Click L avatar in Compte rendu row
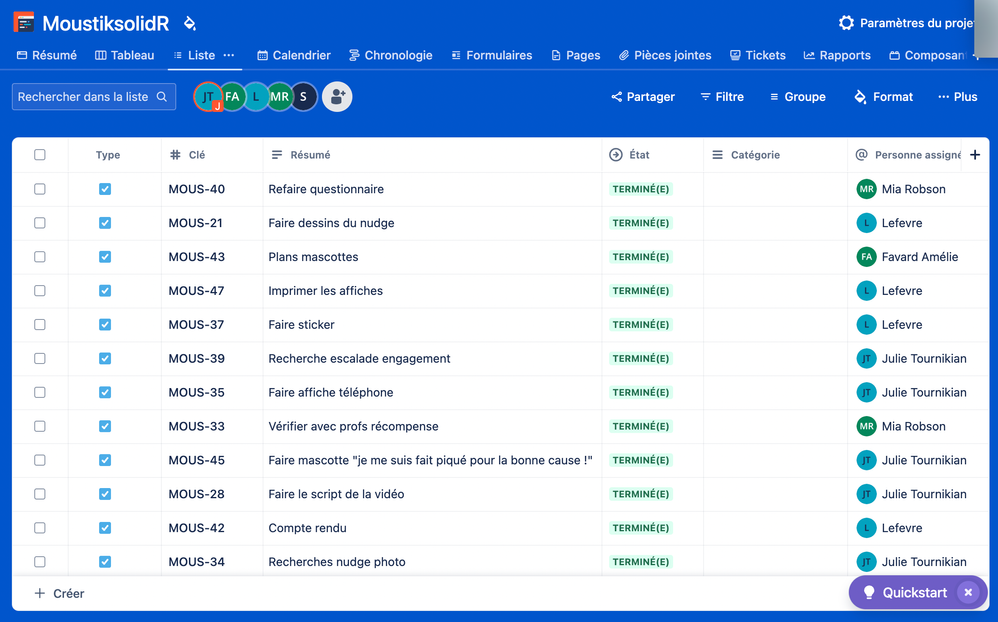Image resolution: width=998 pixels, height=622 pixels. click(x=866, y=528)
